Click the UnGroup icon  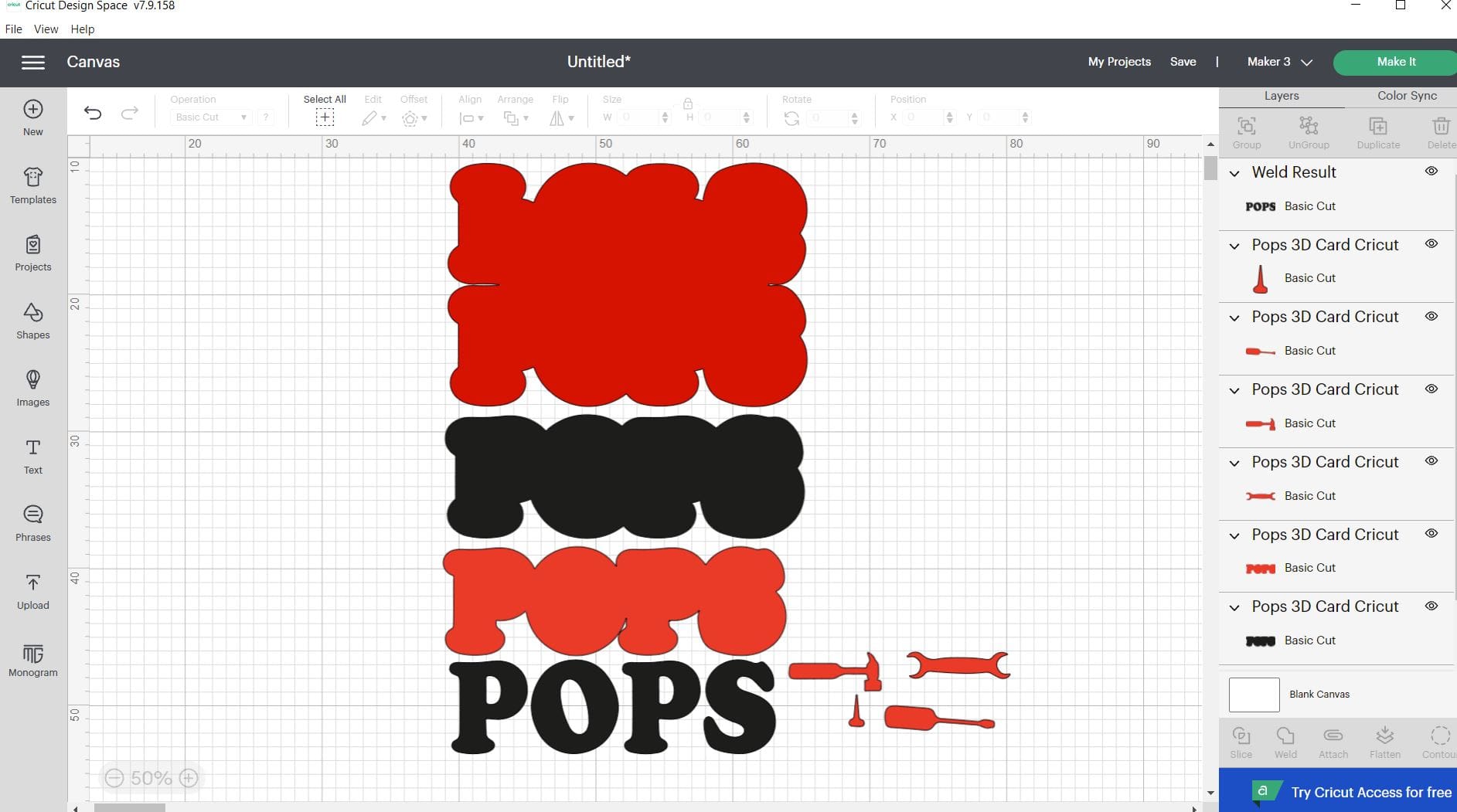[x=1309, y=132]
